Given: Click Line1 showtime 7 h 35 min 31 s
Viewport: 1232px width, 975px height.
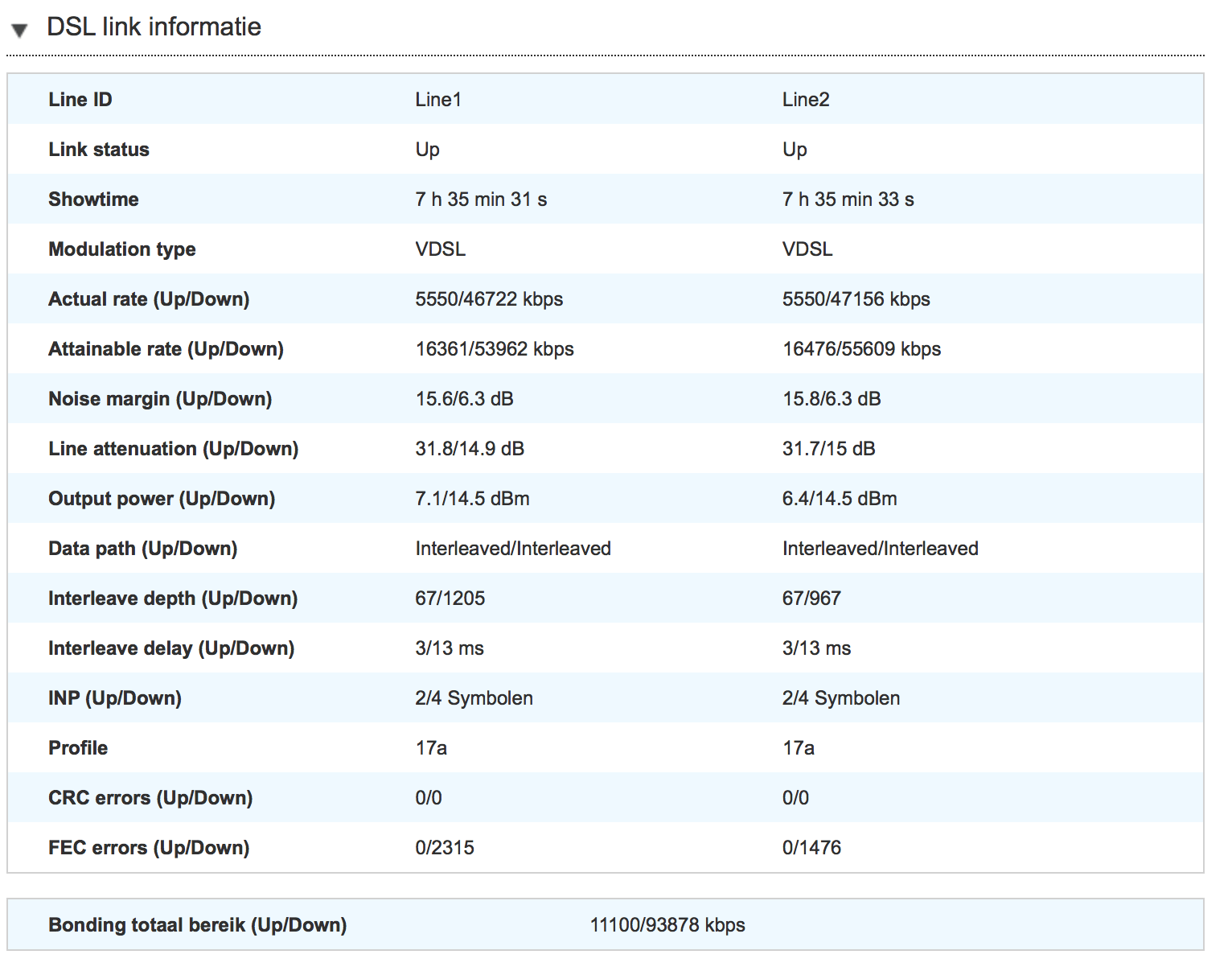Looking at the screenshot, I should (481, 200).
